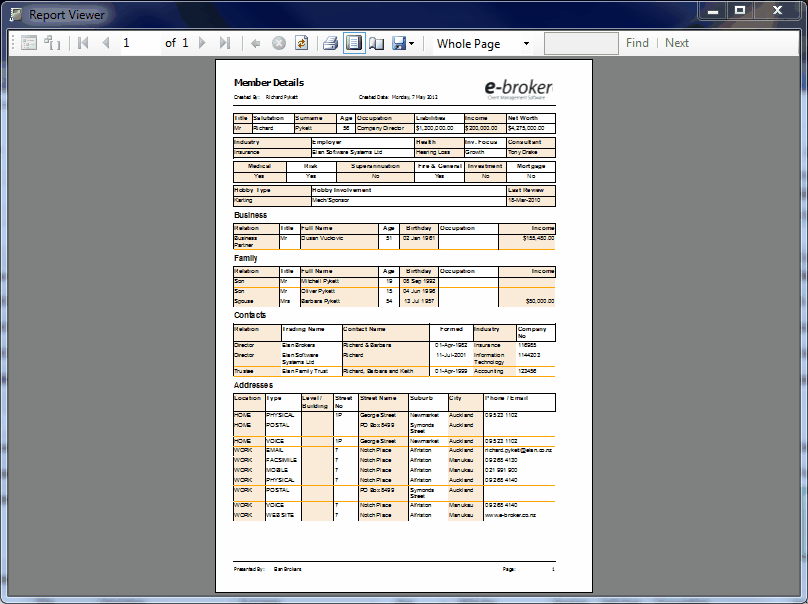Screen dimensions: 808x604
Task: Click the richard.pykett@elan.co.nz email address
Action: (518, 450)
